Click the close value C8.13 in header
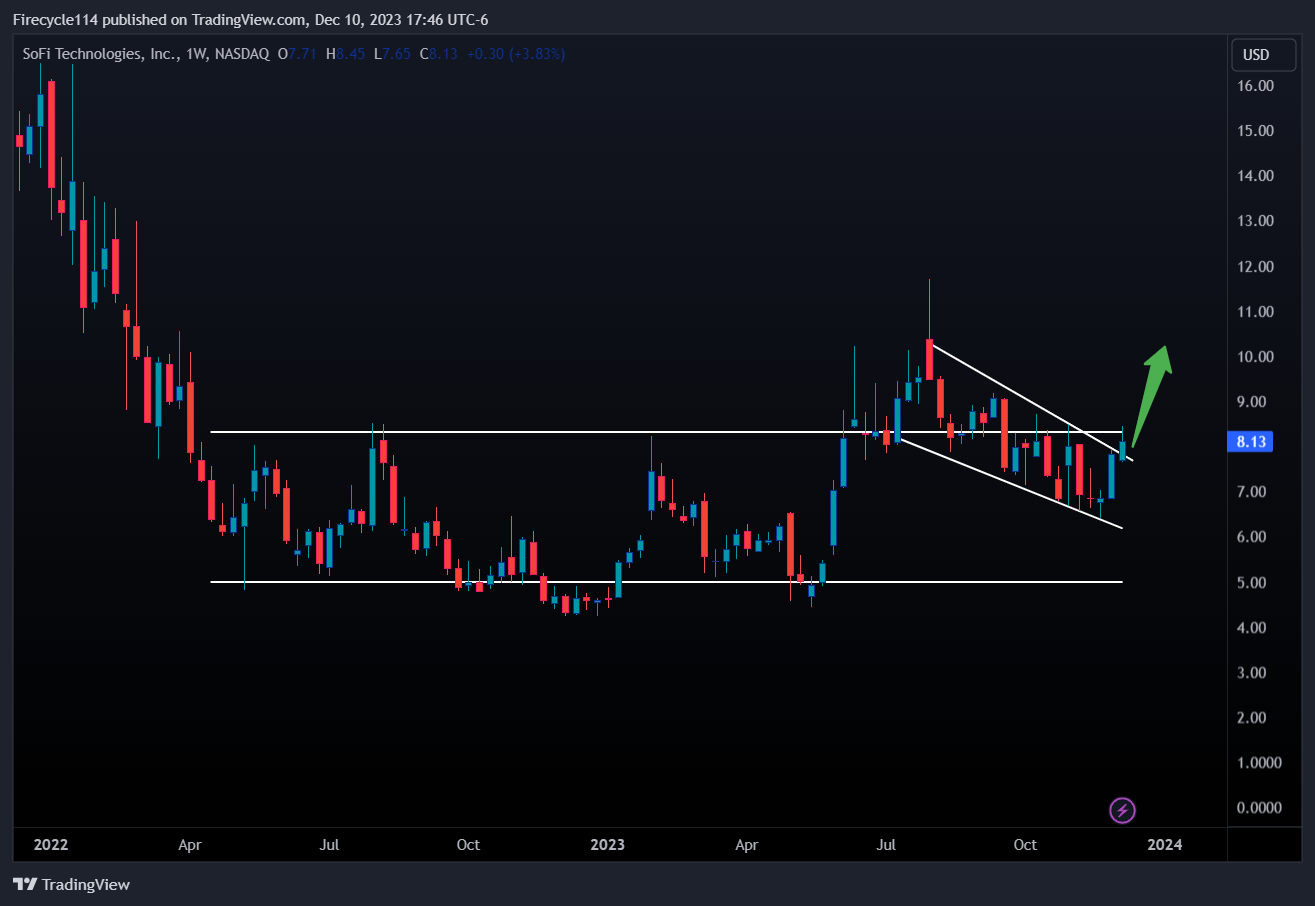 [439, 54]
